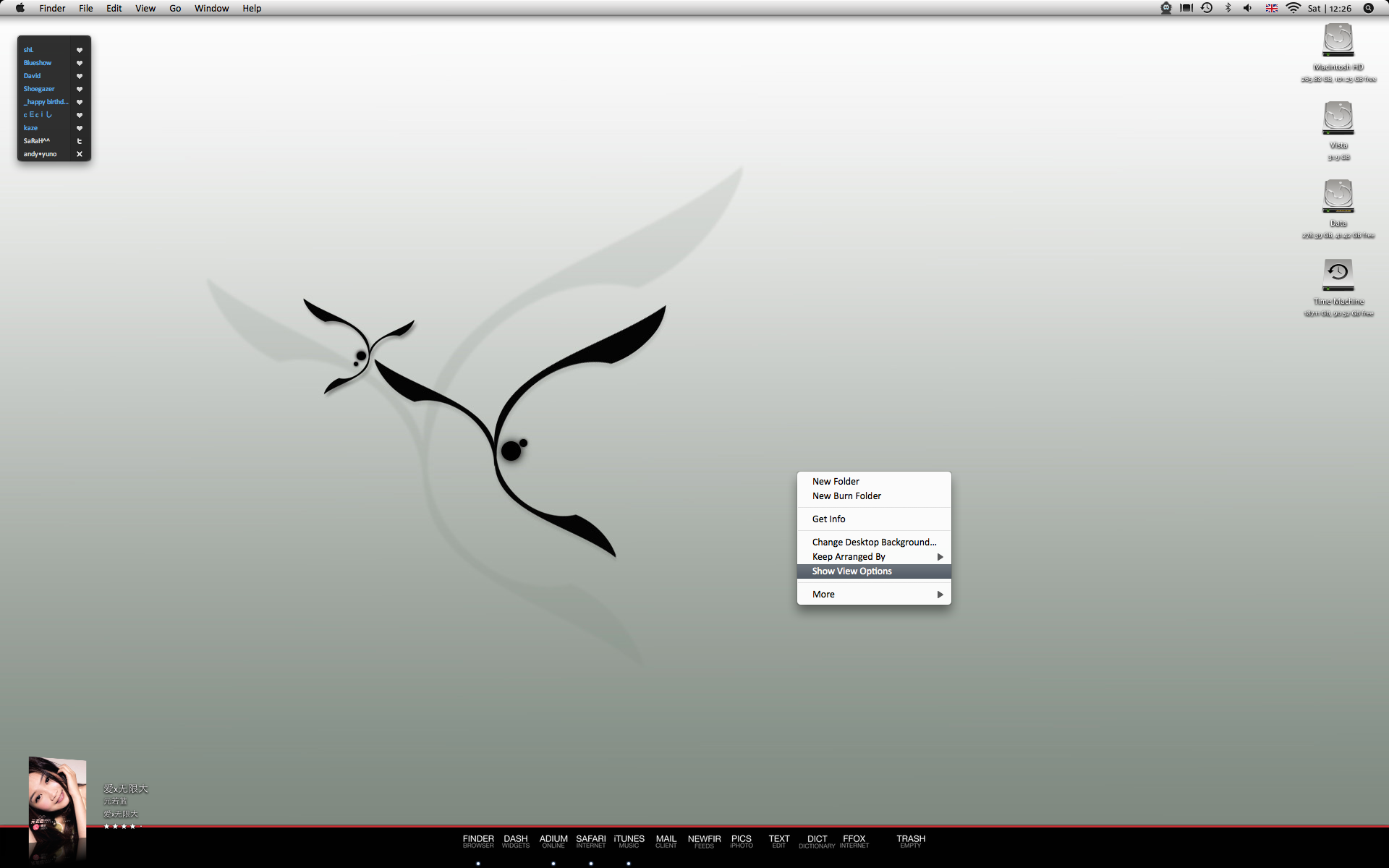Select contact David in buddy list

click(x=32, y=76)
